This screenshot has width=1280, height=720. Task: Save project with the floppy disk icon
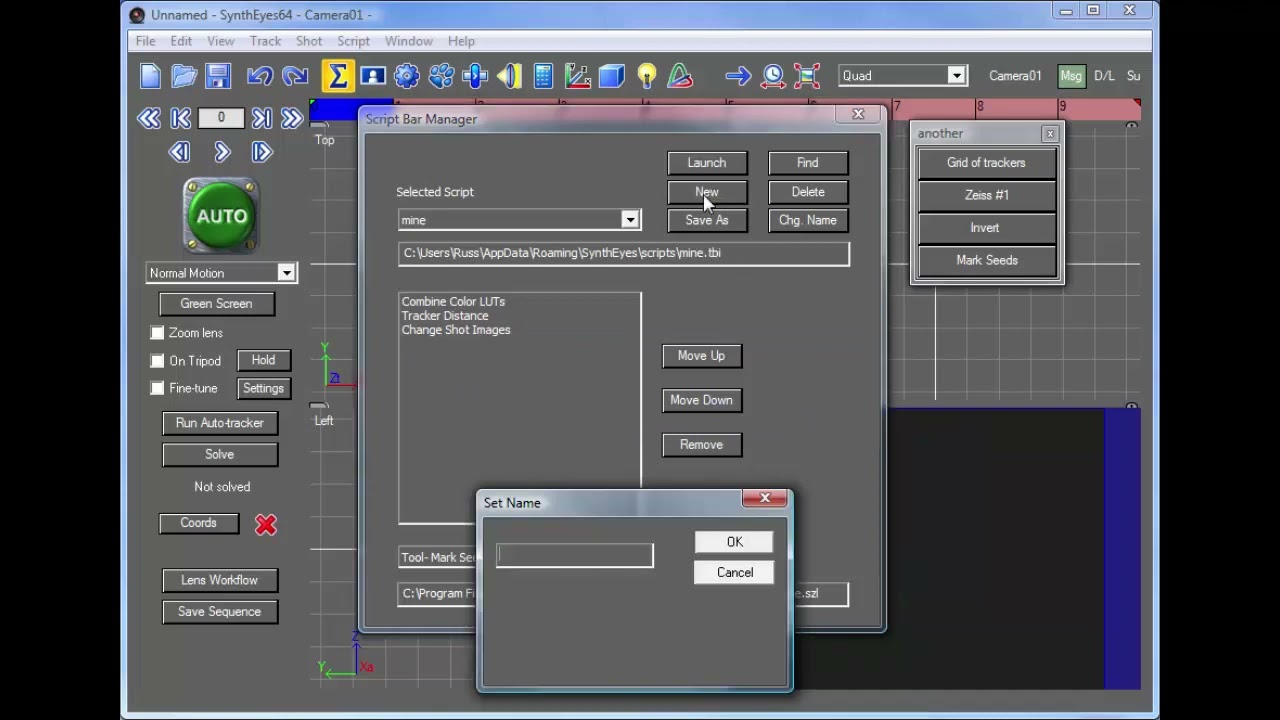pos(218,76)
